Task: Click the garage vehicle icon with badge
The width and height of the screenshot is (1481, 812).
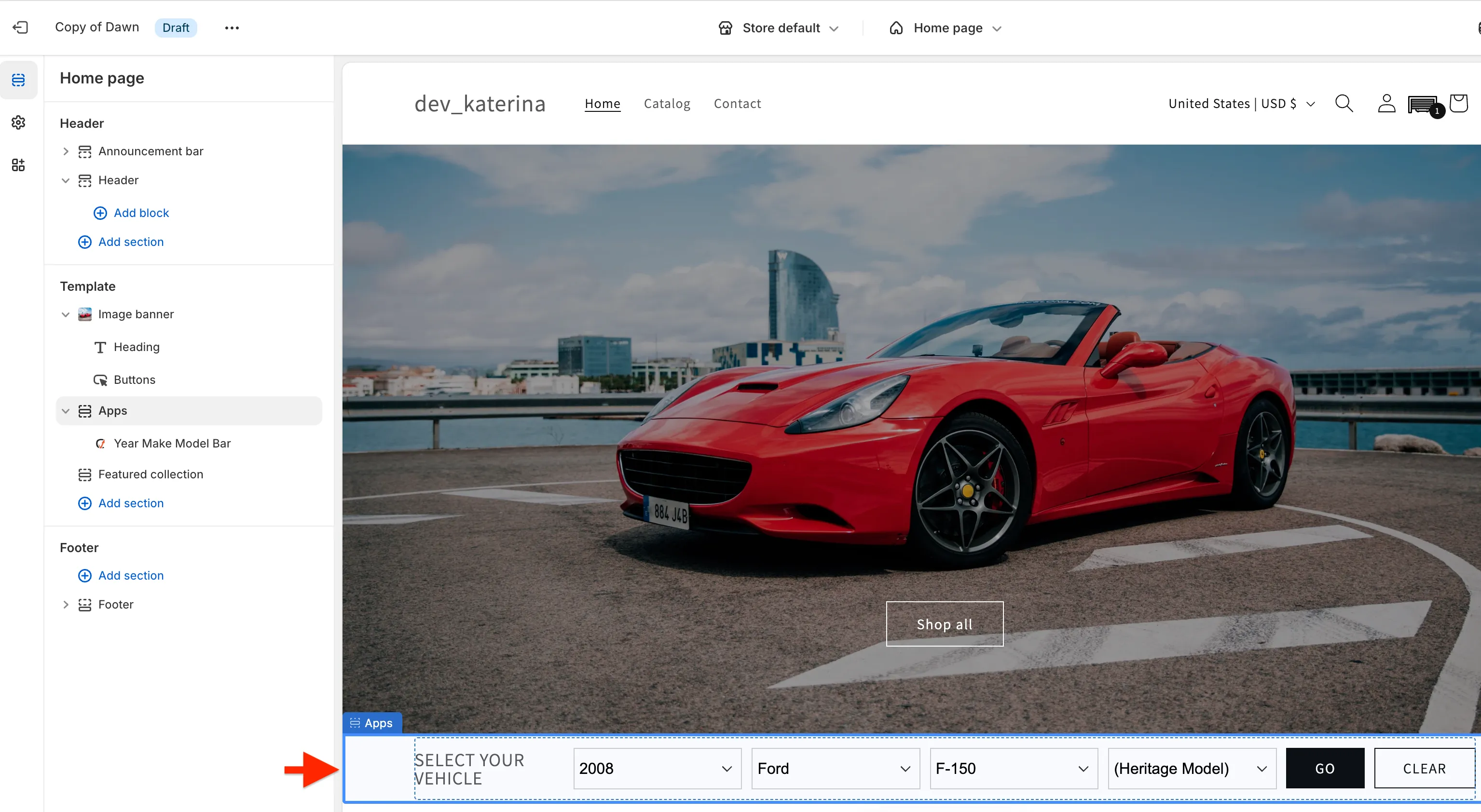Action: click(x=1423, y=105)
